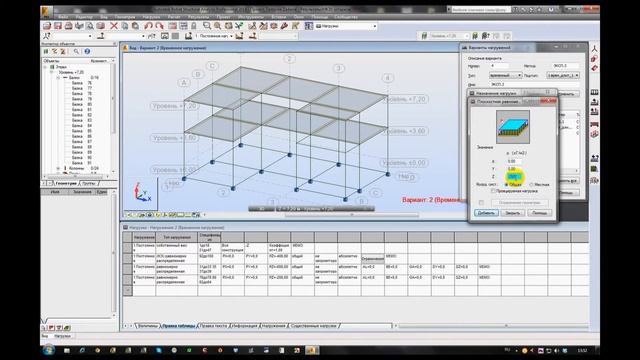This screenshot has height=360, width=640.
Task: Click the second icon in right sidebar
Action: (x=594, y=59)
